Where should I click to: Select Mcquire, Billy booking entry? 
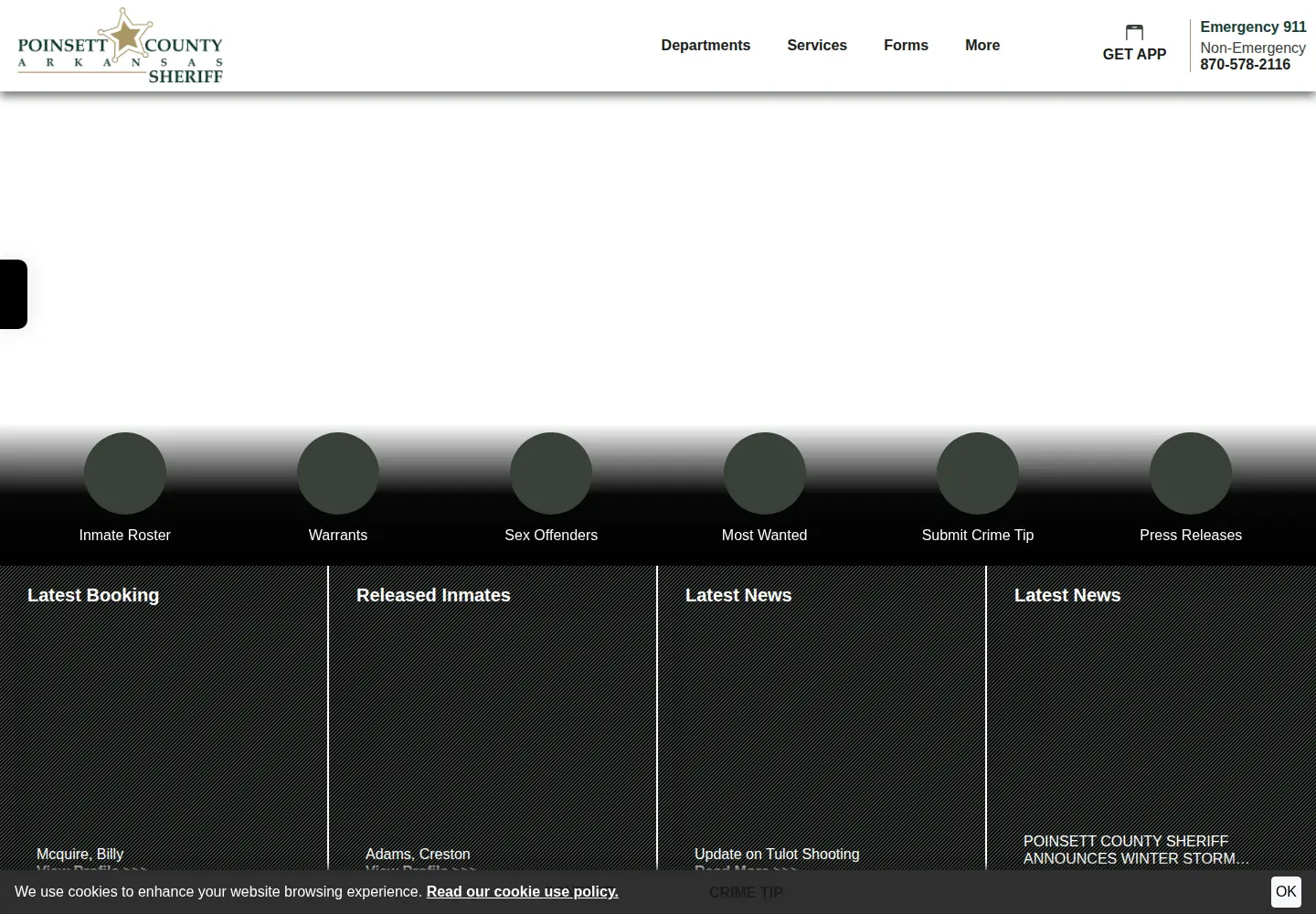click(80, 855)
